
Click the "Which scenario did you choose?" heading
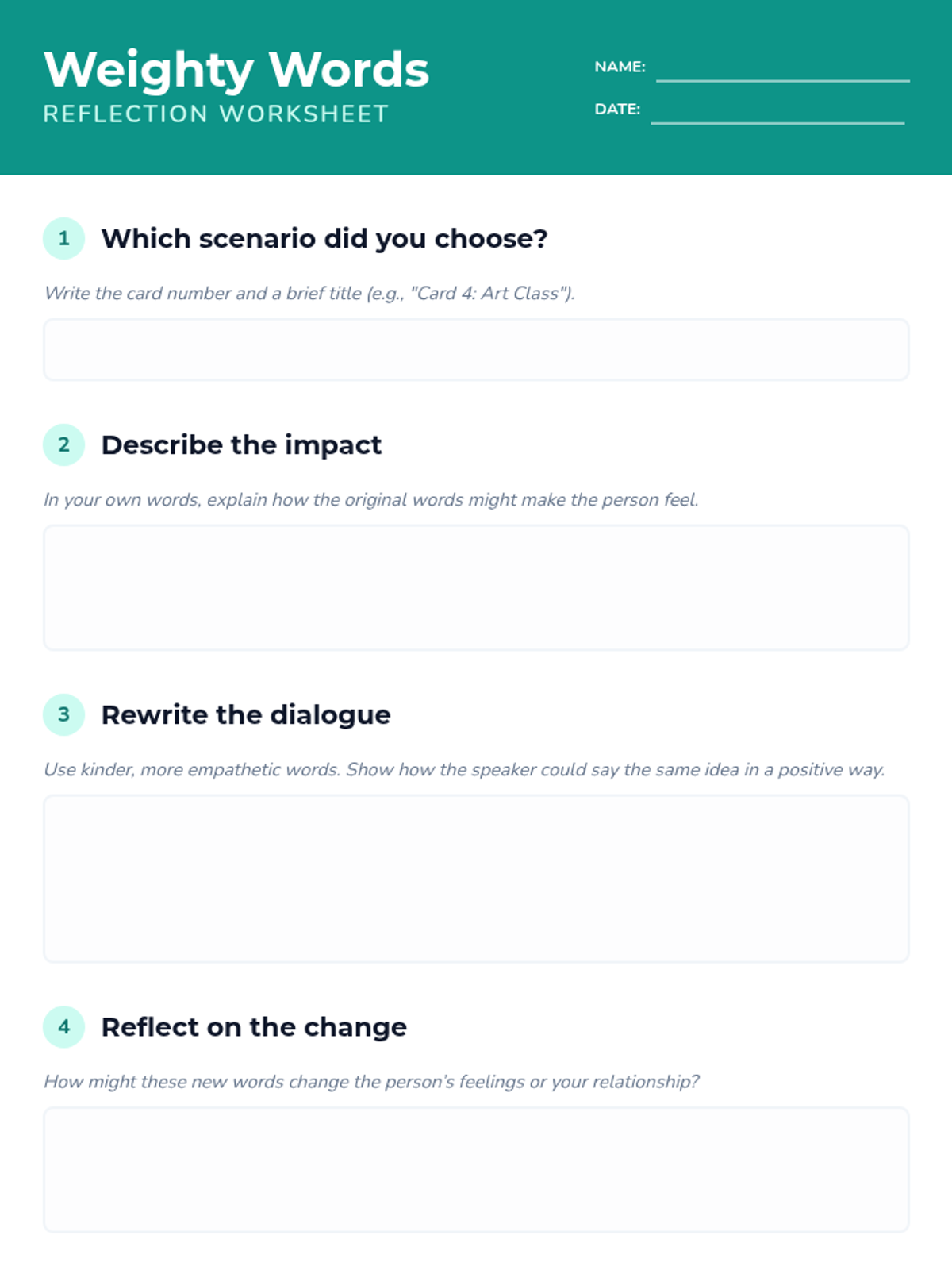pyautogui.click(x=324, y=238)
